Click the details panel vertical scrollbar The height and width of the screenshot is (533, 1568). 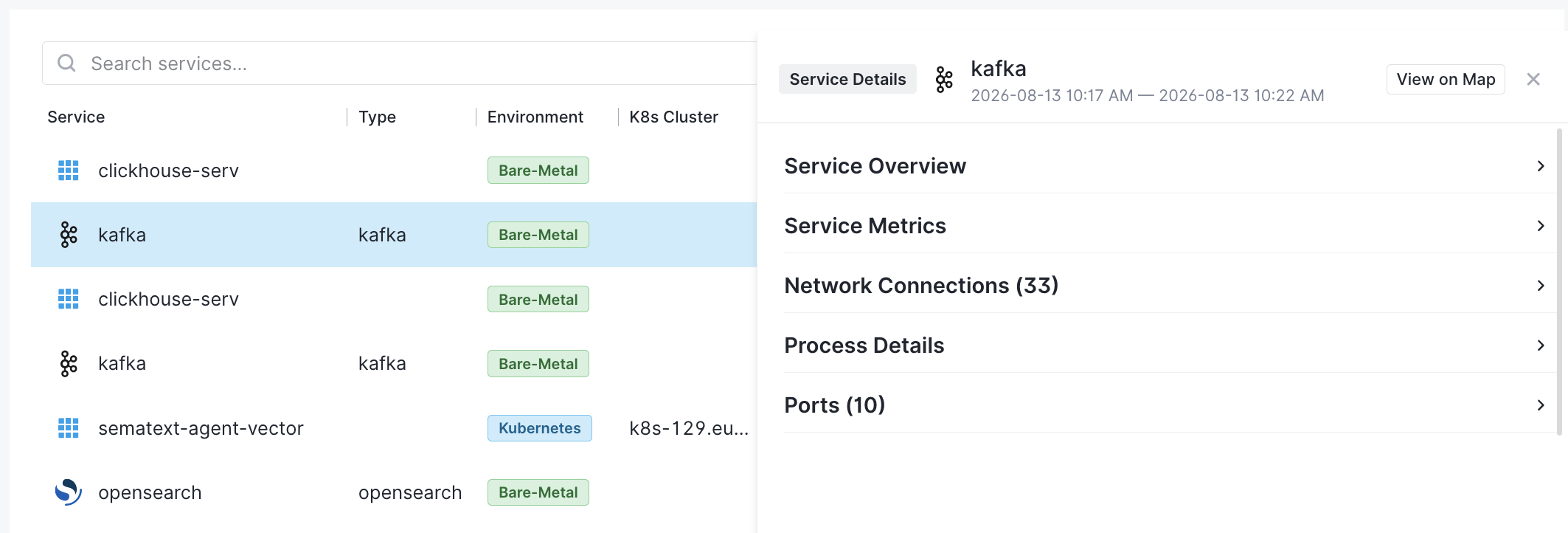(1559, 282)
